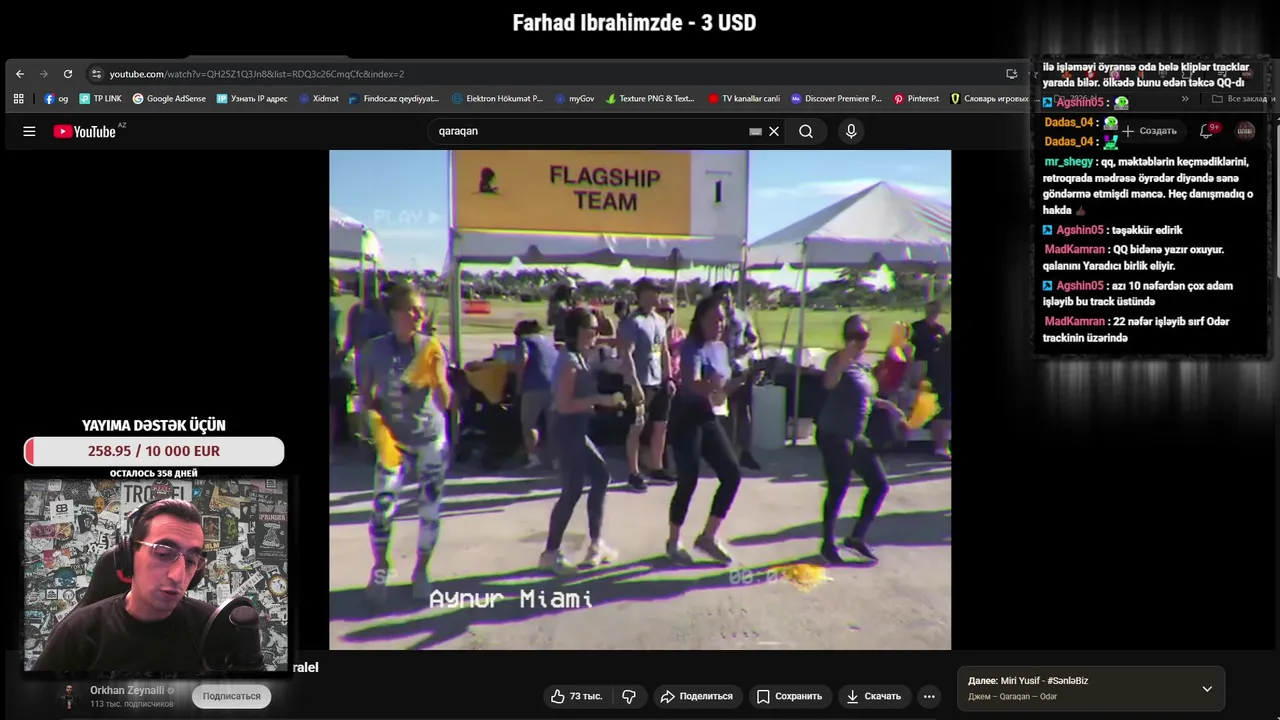Open the Discover Premiere Pro bookmark
Image resolution: width=1280 pixels, height=720 pixels.
[836, 99]
